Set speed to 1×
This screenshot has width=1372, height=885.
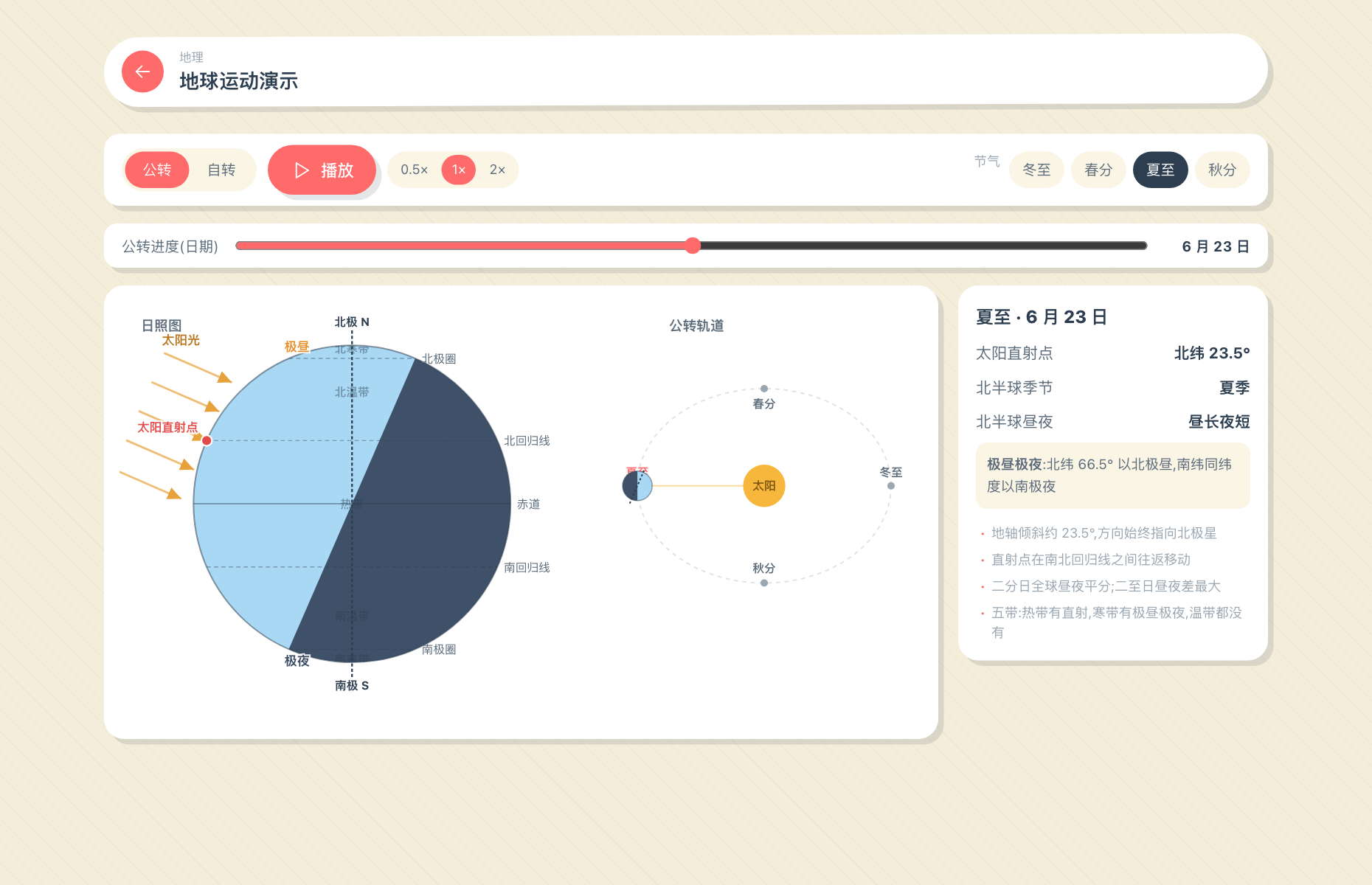459,170
